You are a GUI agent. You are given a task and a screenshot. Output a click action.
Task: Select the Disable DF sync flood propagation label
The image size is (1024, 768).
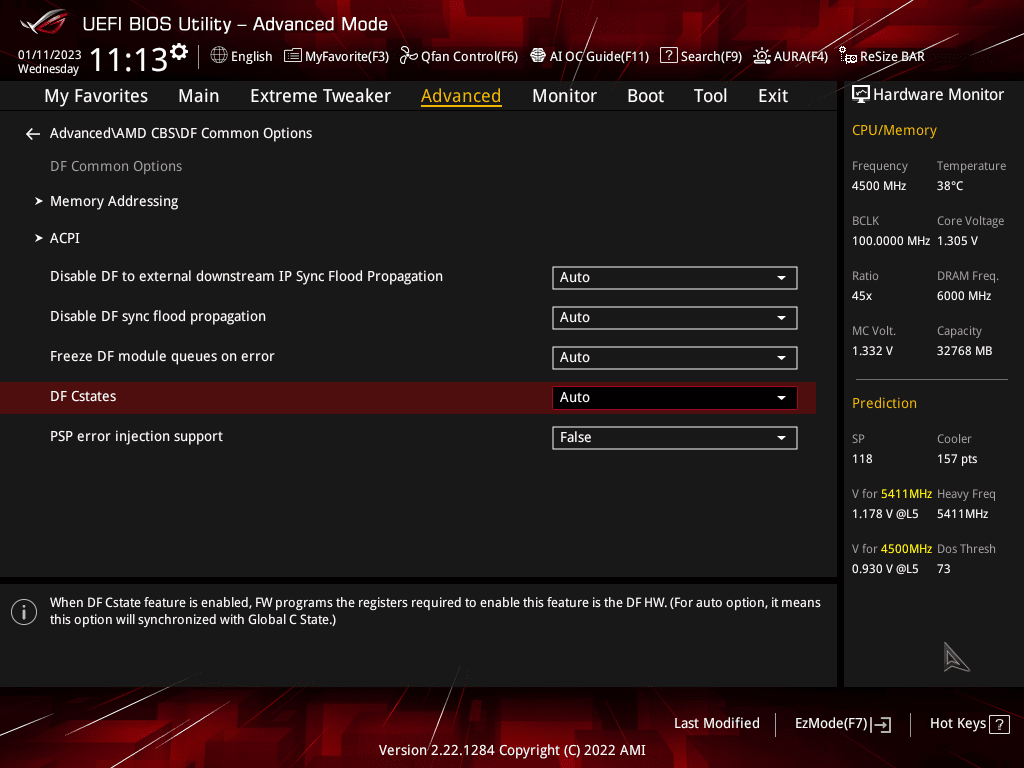[x=158, y=317]
